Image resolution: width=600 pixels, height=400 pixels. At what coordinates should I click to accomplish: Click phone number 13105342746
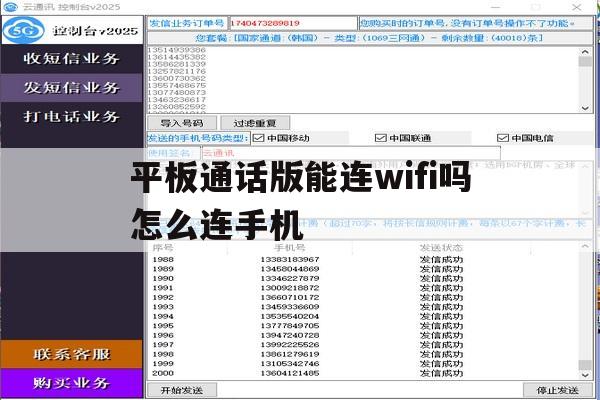(290, 364)
